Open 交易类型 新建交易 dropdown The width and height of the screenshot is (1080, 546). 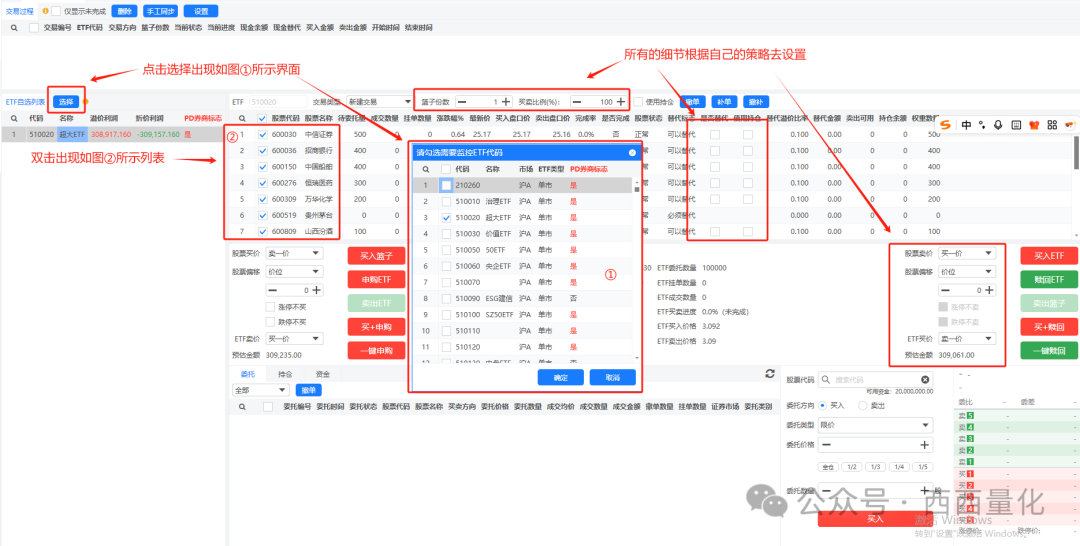coord(379,102)
